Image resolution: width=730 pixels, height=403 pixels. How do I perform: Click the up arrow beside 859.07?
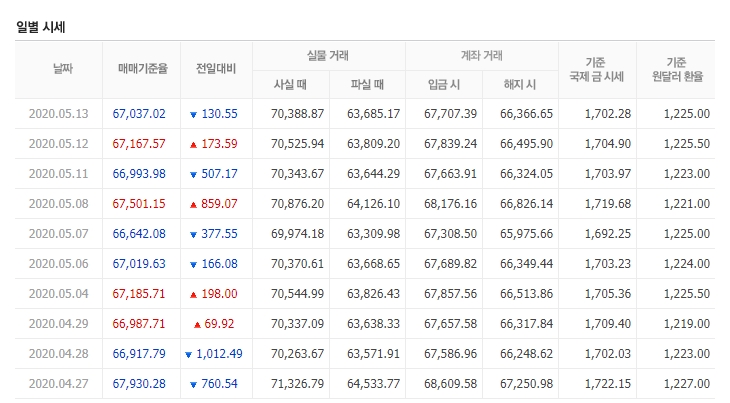click(194, 205)
